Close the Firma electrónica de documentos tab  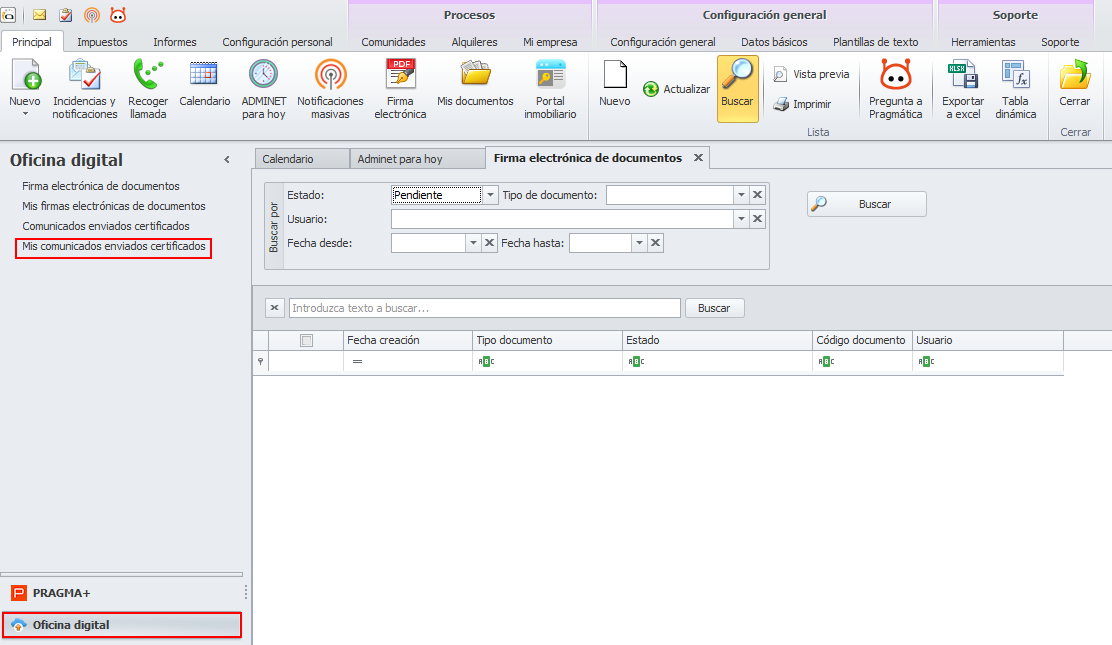tap(698, 158)
